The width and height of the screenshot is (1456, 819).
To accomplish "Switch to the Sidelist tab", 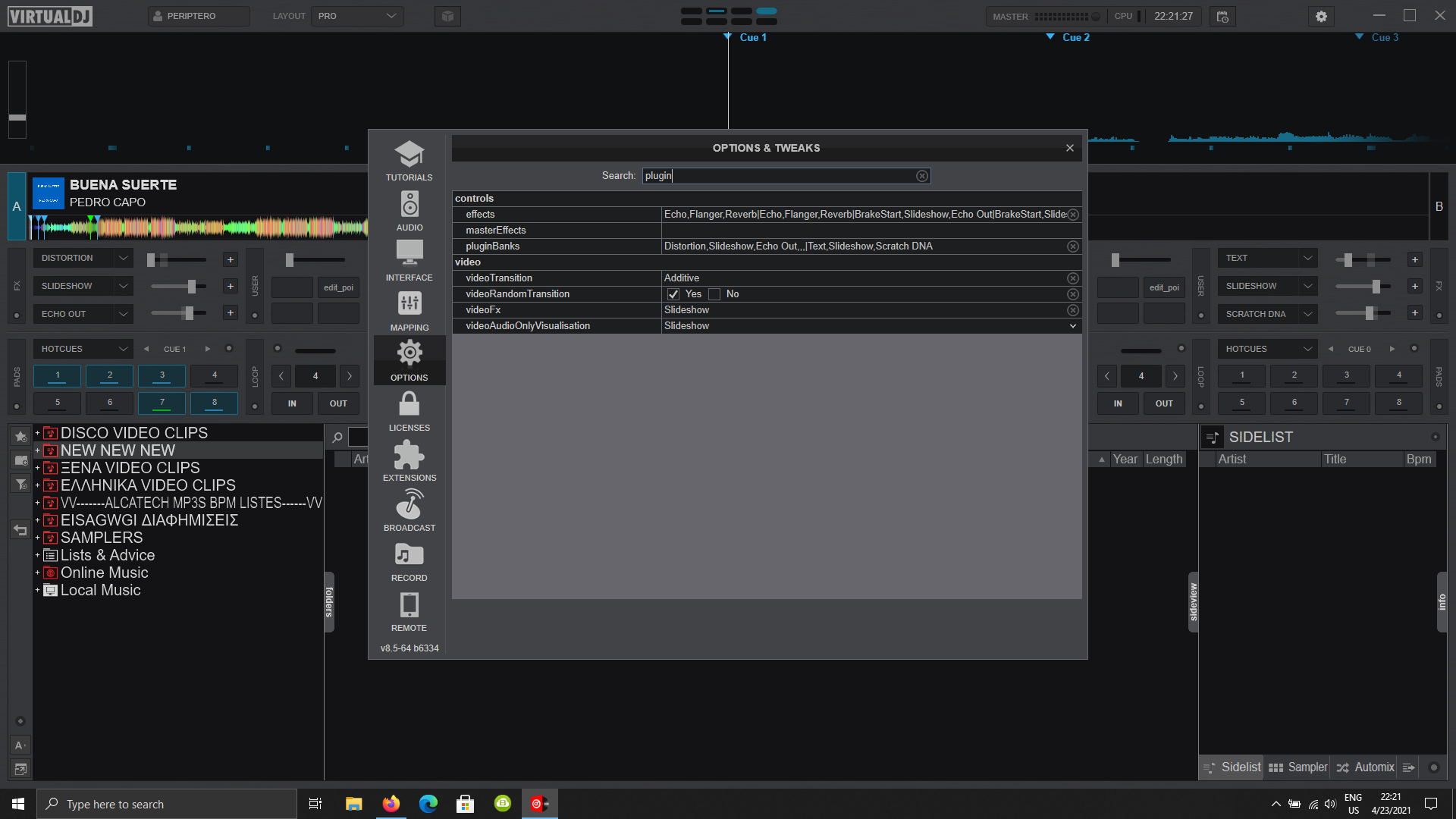I will pos(1232,767).
